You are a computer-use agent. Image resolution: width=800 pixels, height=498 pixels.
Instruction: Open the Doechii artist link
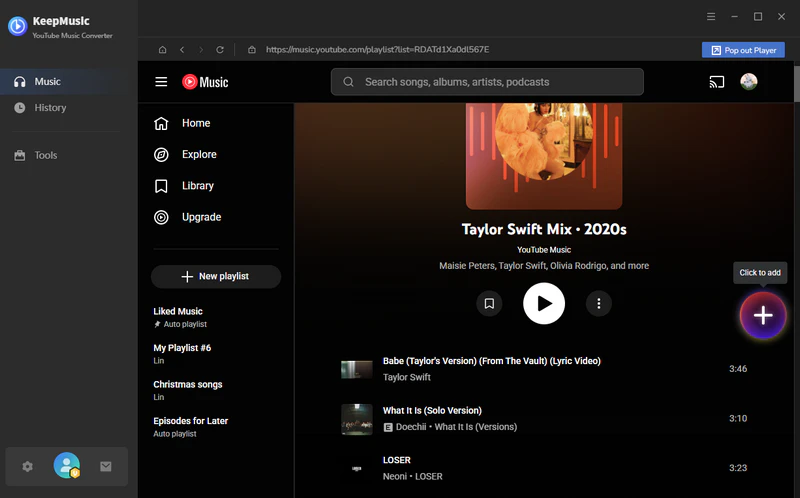[411, 427]
